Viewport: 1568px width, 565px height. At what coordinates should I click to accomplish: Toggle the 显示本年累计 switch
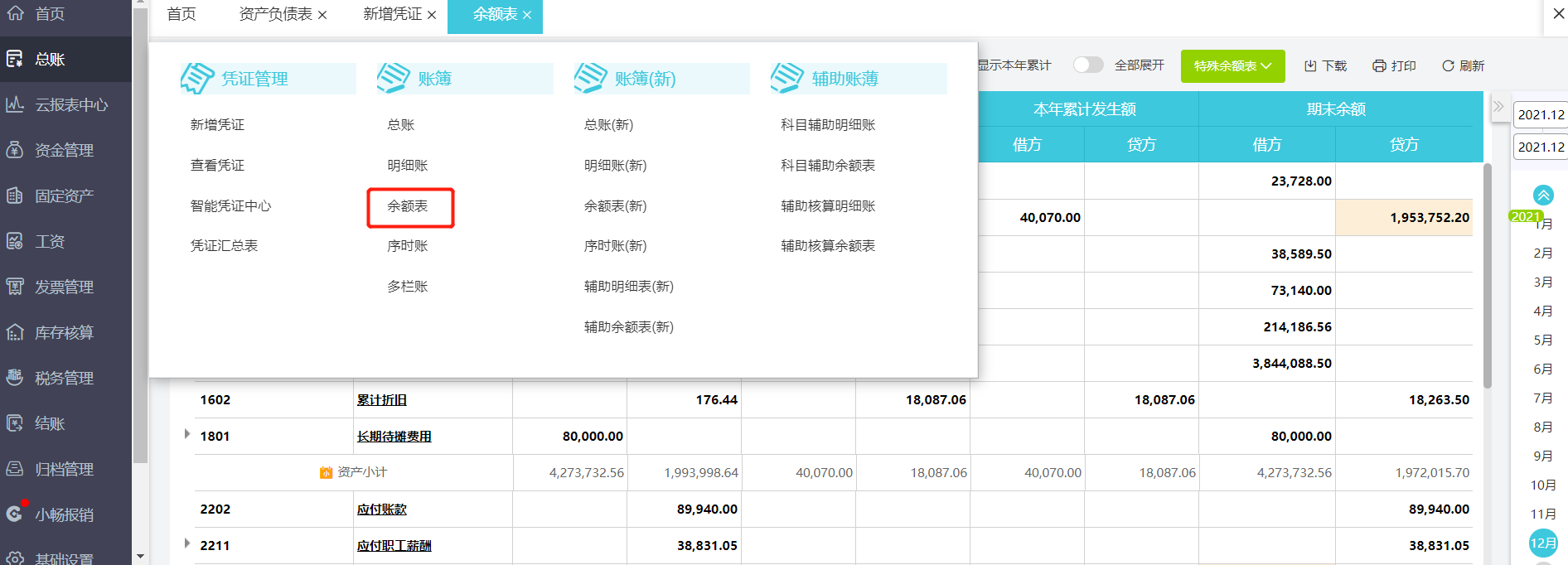[x=1087, y=65]
